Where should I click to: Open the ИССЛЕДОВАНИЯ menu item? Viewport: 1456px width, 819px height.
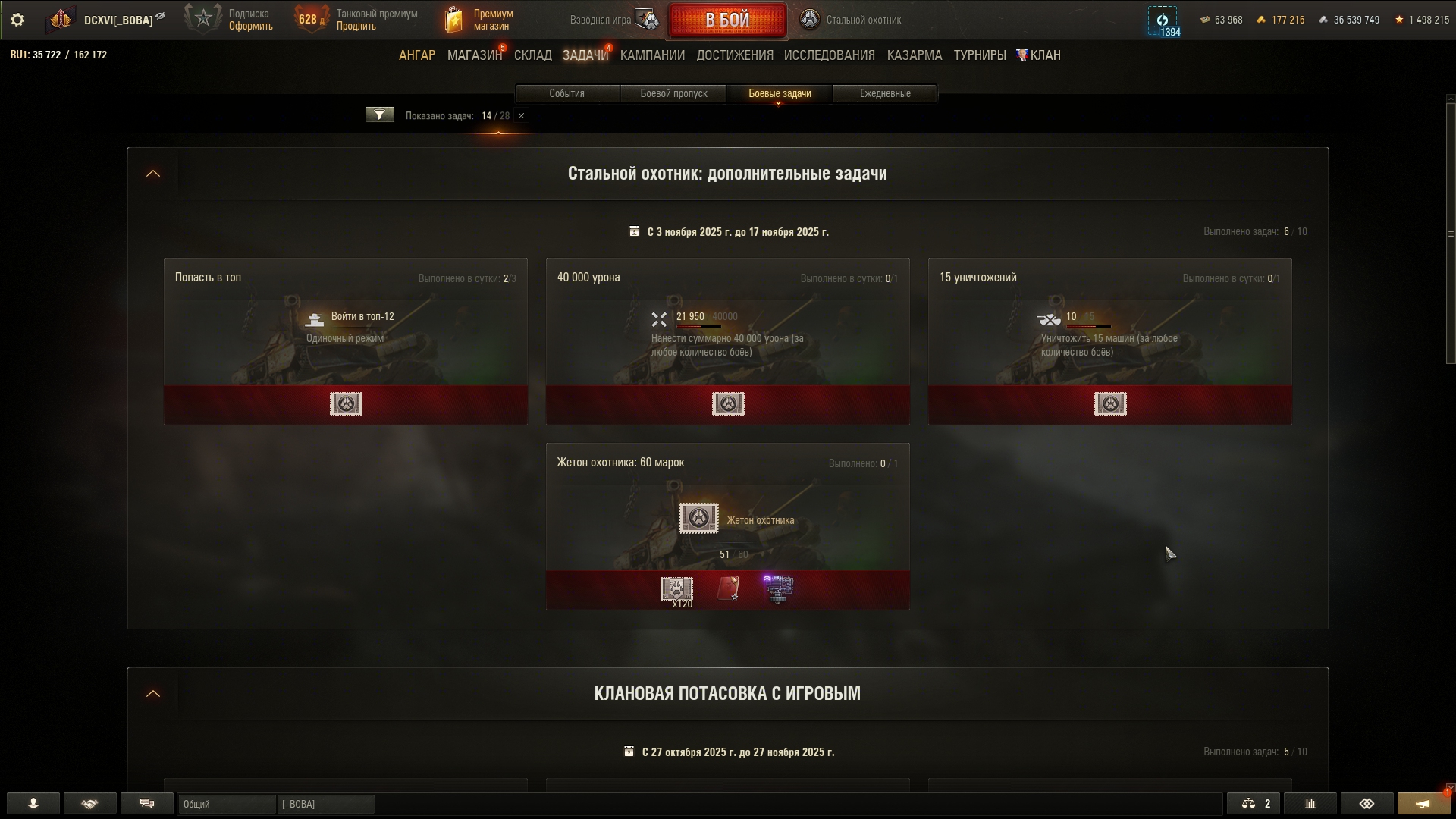tap(830, 55)
